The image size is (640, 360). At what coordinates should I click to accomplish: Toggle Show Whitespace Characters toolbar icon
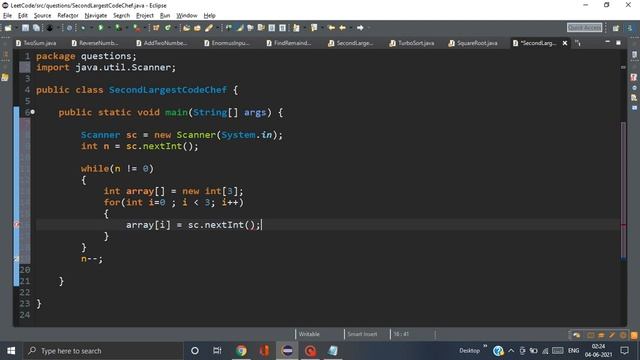(x=282, y=28)
